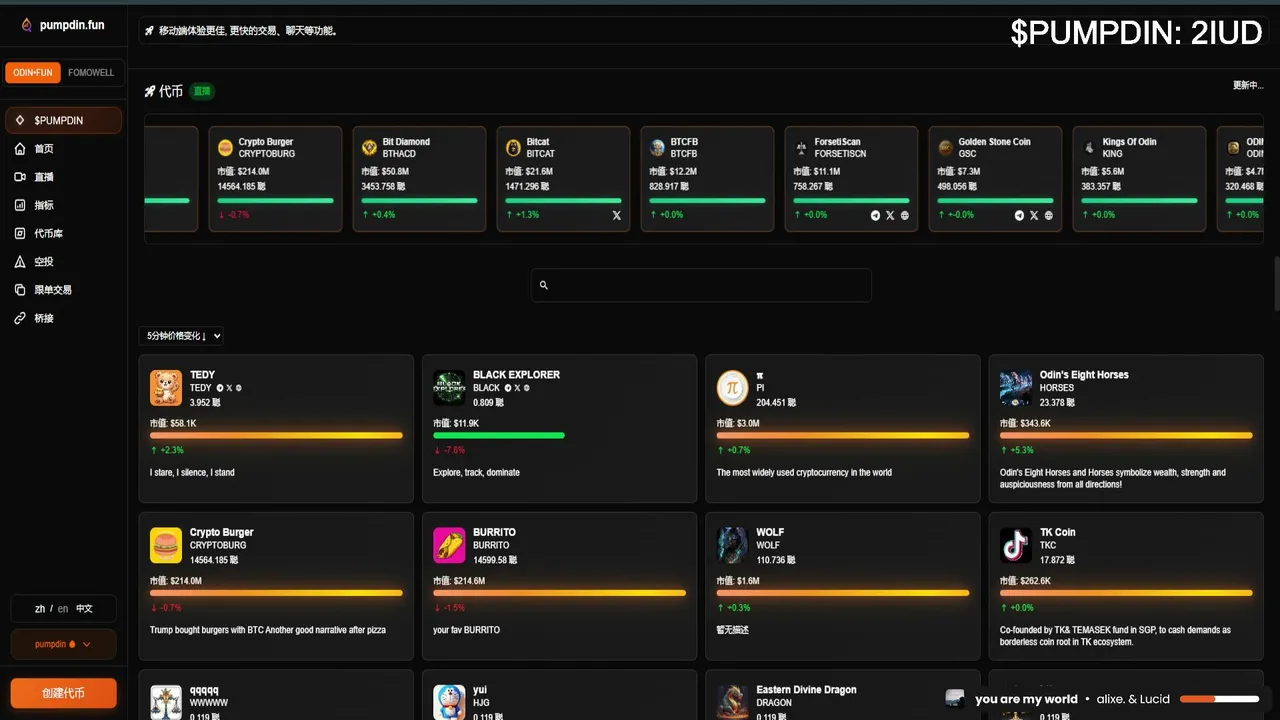Click WOLF token avatar
Viewport: 1280px width, 720px height.
click(733, 545)
